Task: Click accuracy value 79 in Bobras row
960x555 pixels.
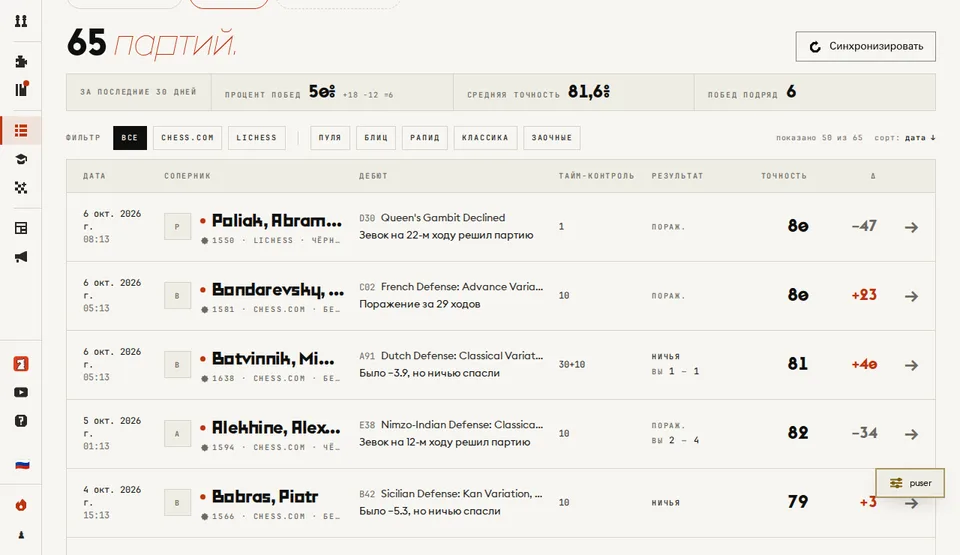Action: tap(798, 502)
